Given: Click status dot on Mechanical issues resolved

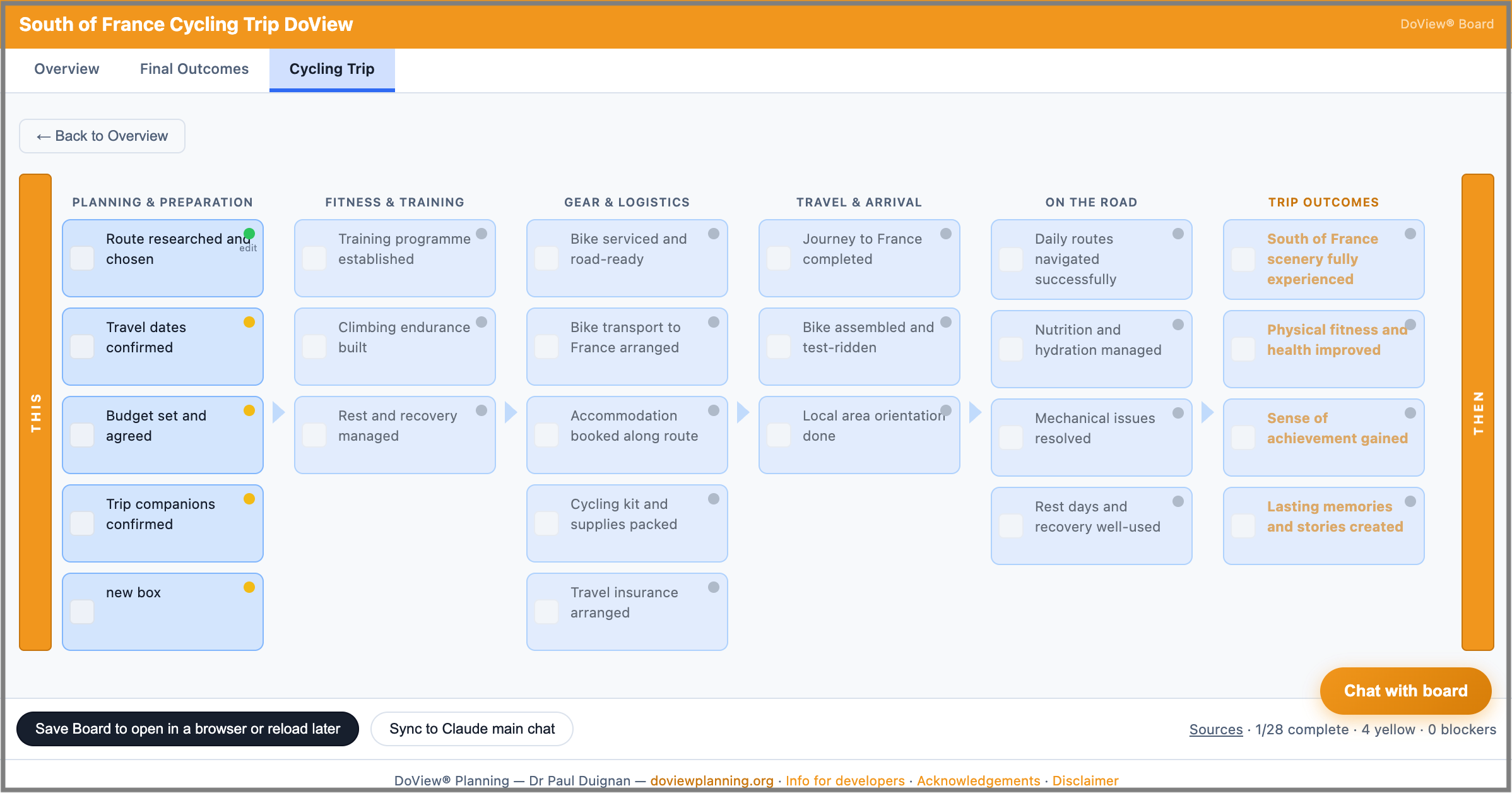Looking at the screenshot, I should [x=1178, y=413].
